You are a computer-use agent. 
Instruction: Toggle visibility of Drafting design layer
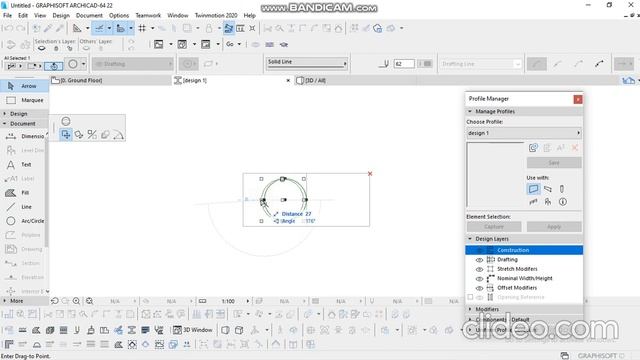[x=480, y=260]
